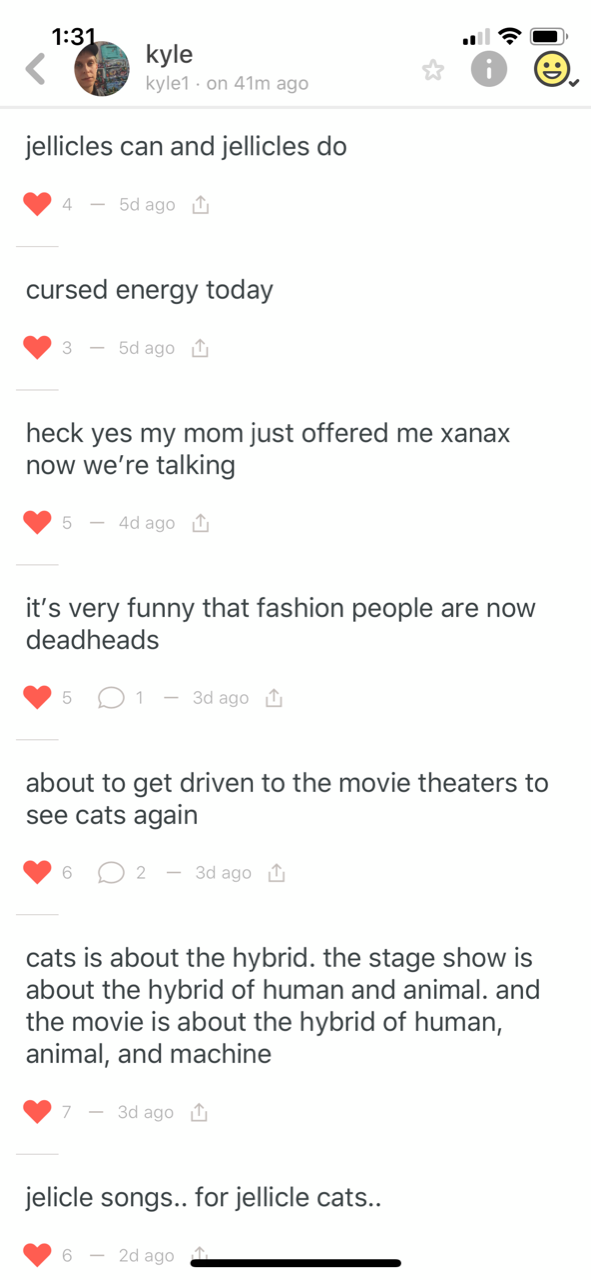Share the fashion deadheads post
The image size is (591, 1280).
coord(273,698)
